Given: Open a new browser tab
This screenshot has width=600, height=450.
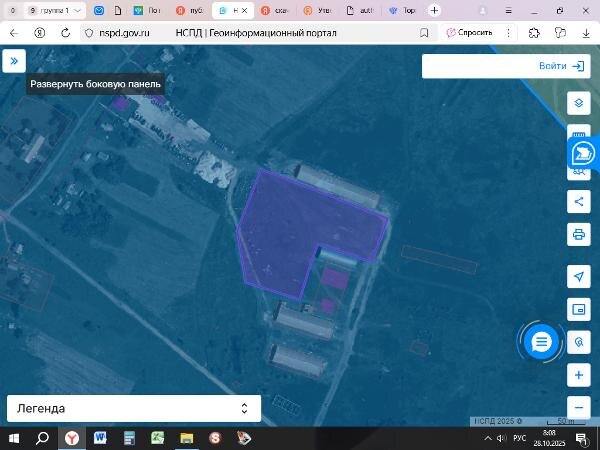Looking at the screenshot, I should (434, 11).
